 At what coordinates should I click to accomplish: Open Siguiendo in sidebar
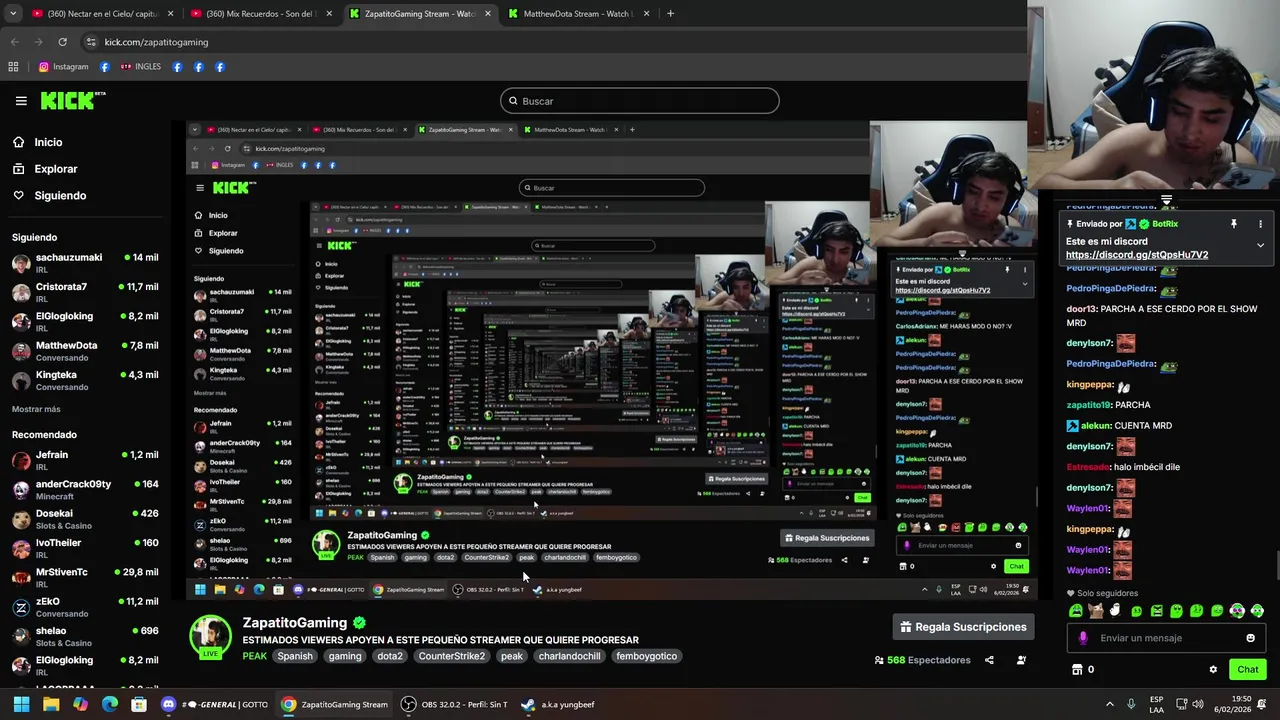(60, 195)
